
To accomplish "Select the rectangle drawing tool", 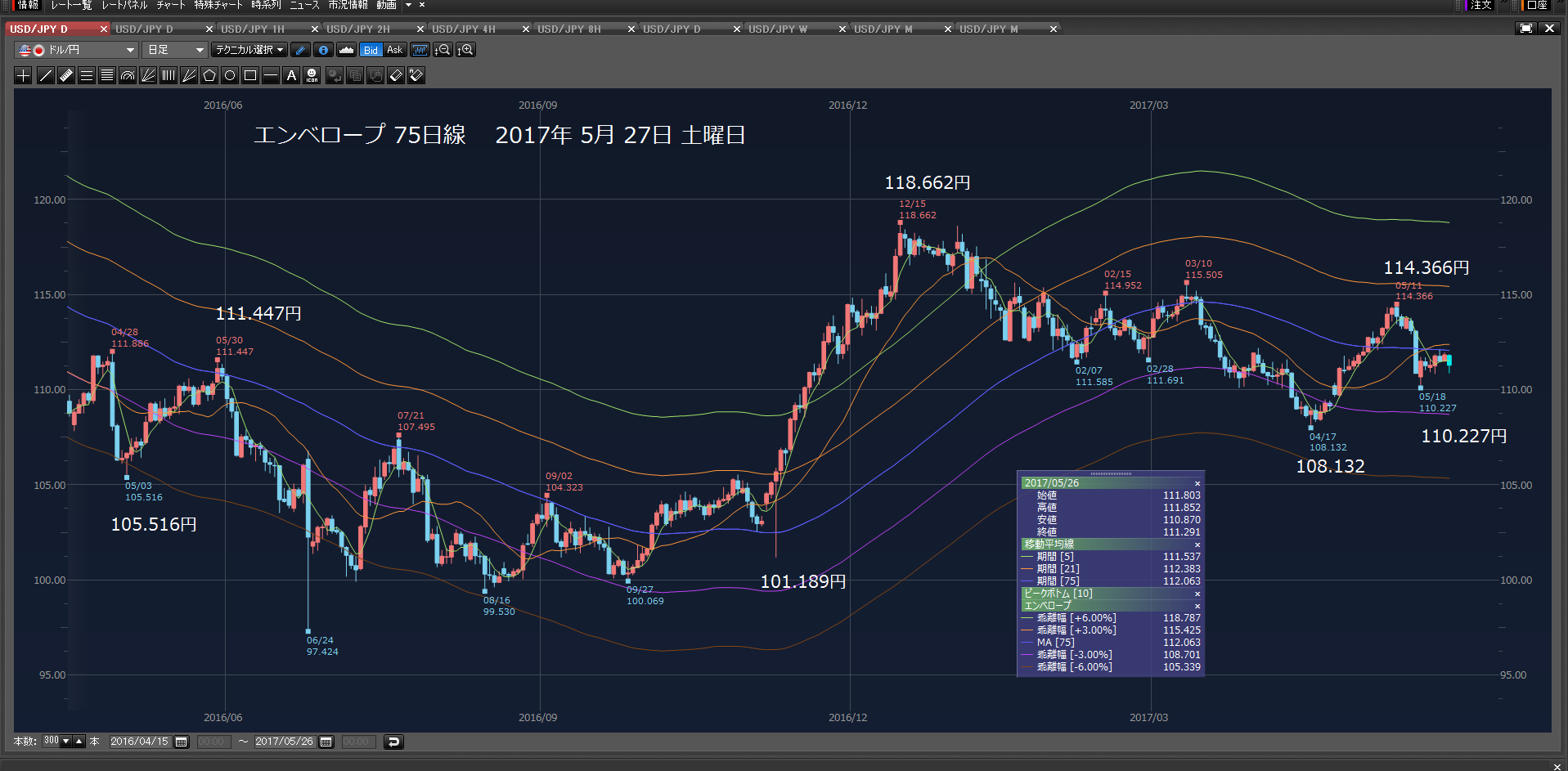I will (250, 75).
